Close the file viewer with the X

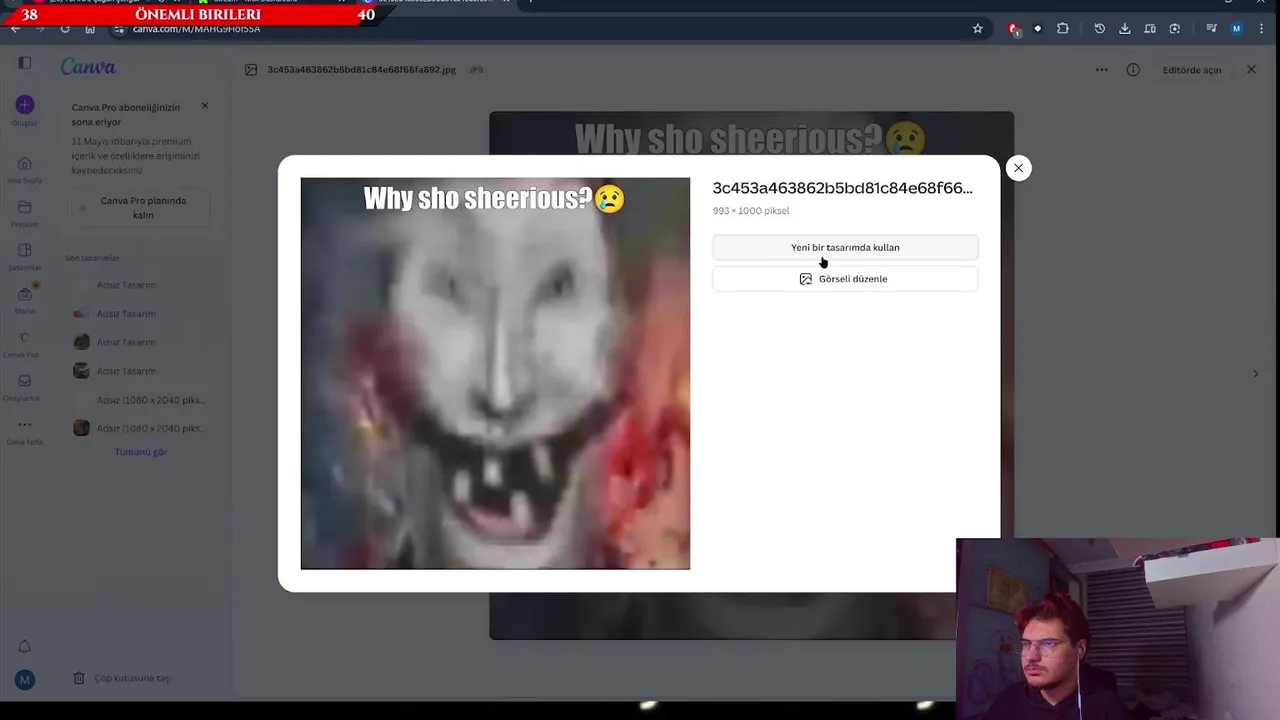[1251, 70]
